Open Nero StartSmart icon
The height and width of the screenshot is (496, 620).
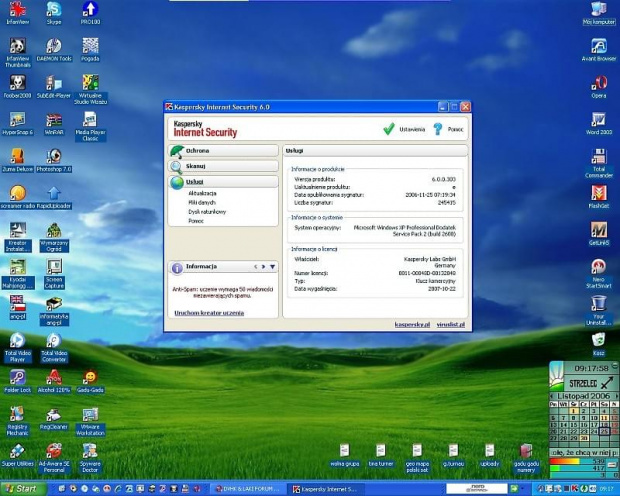[x=599, y=274]
